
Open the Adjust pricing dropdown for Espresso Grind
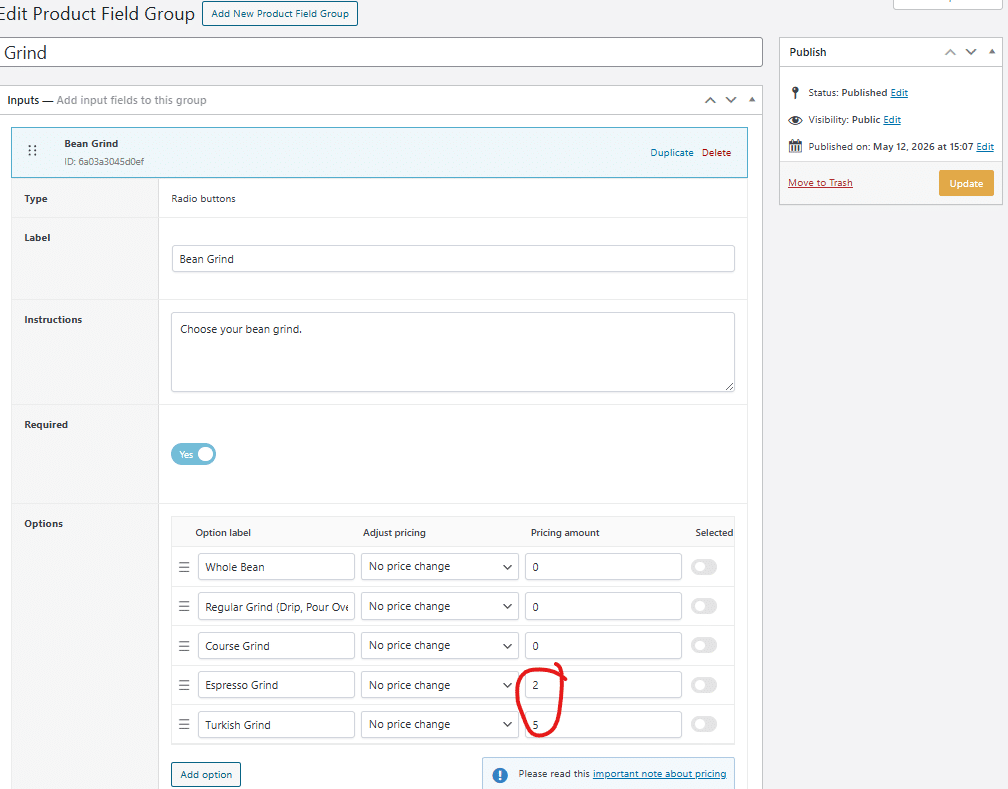pyautogui.click(x=440, y=685)
